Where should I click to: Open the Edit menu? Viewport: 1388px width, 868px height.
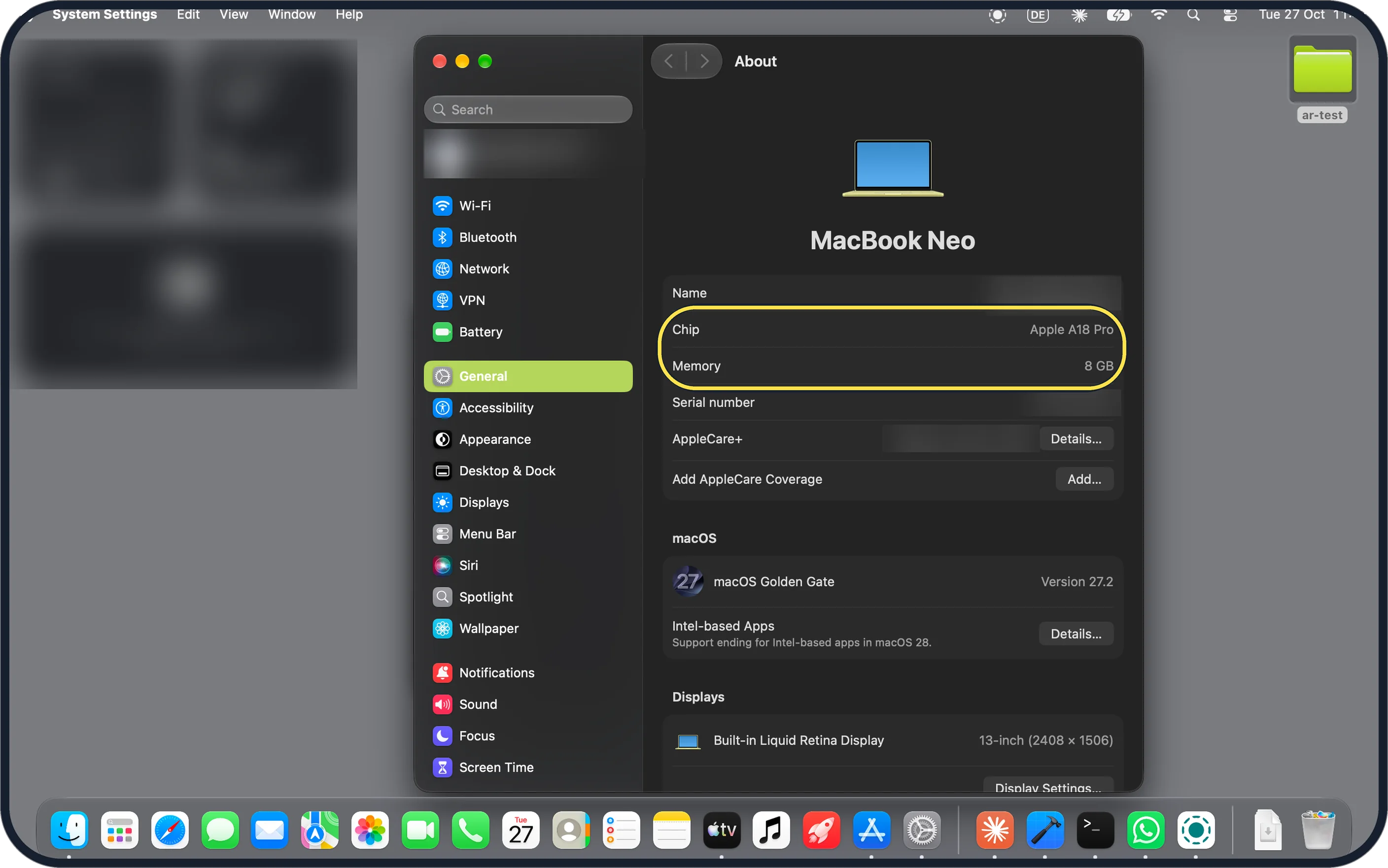188,14
